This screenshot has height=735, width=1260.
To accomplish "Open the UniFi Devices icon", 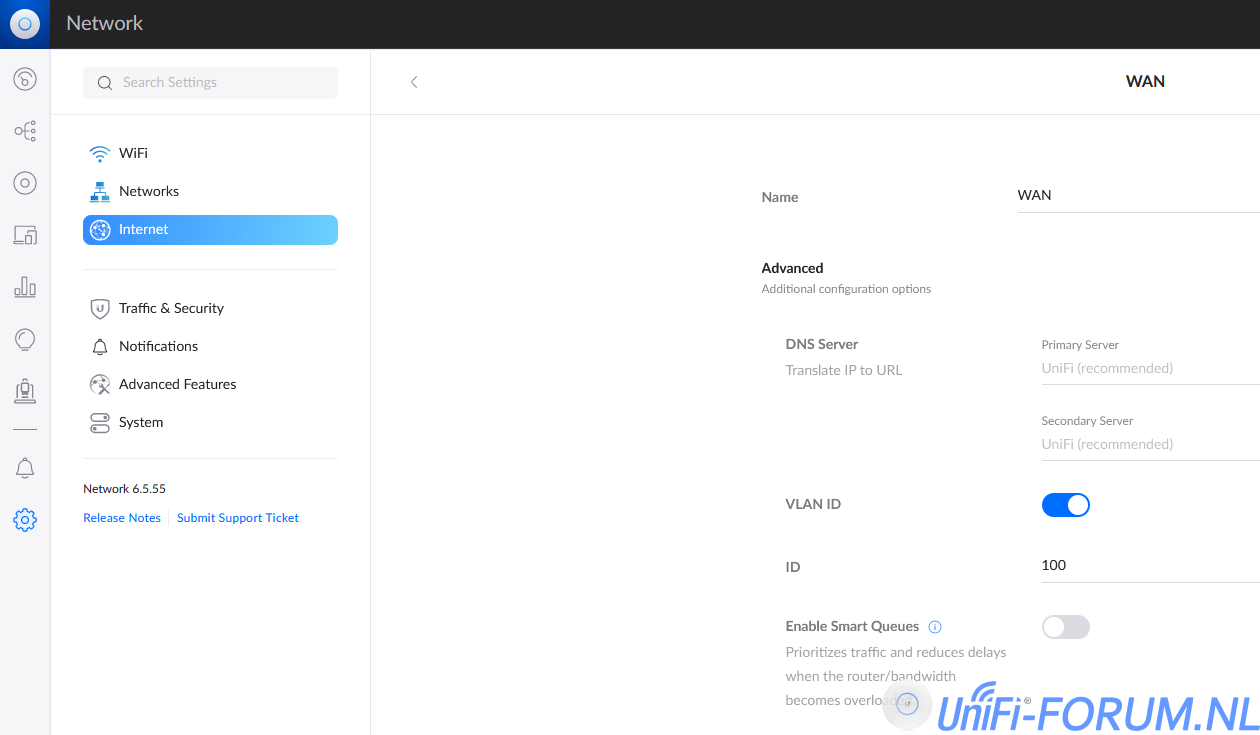I will [x=25, y=183].
